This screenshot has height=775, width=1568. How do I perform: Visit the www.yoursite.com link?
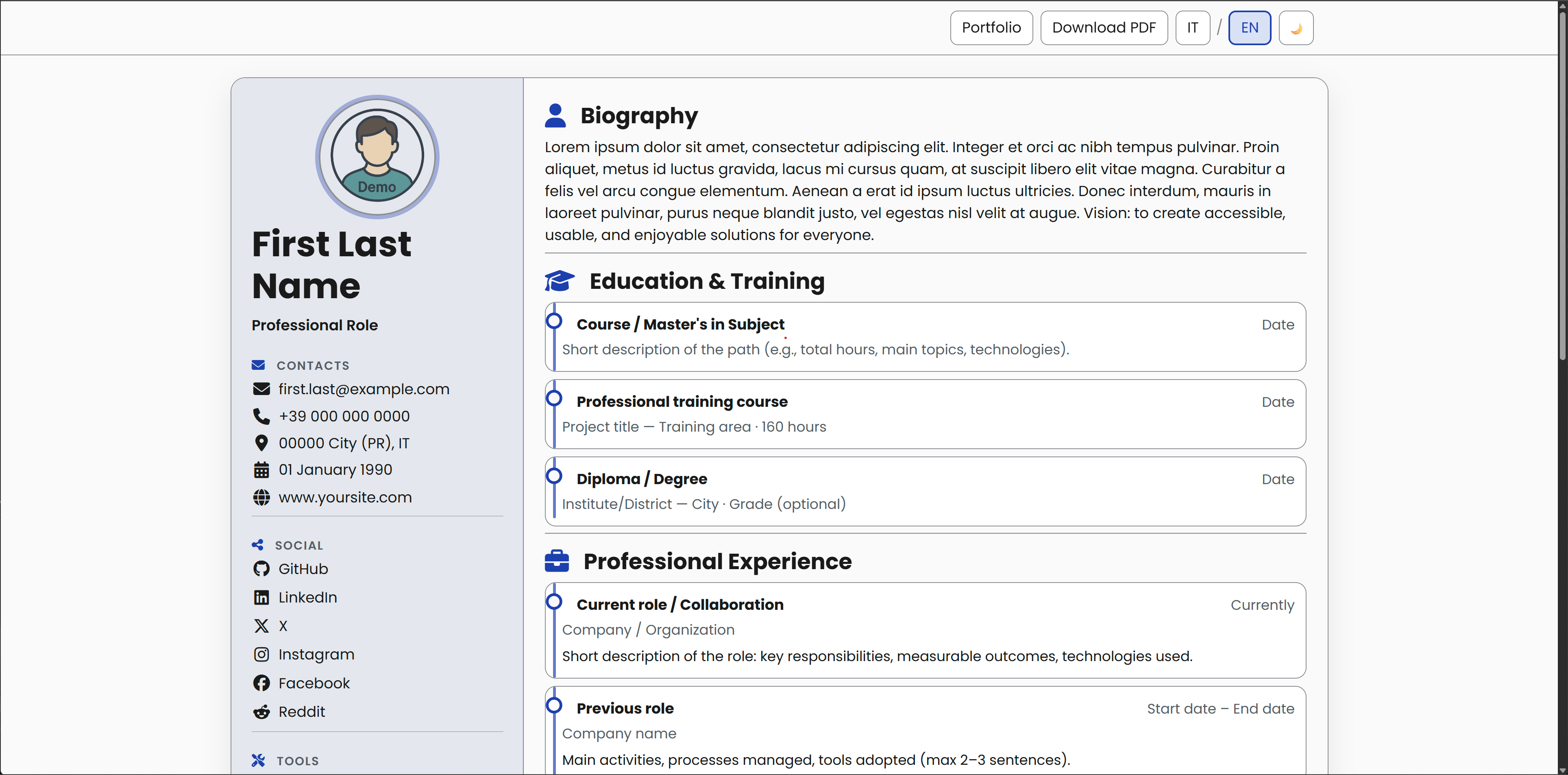[344, 498]
